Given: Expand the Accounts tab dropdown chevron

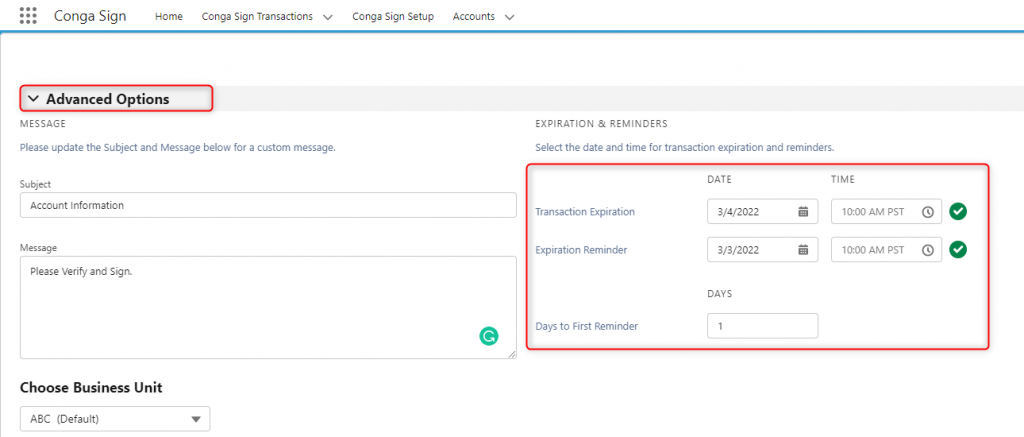Looking at the screenshot, I should (510, 17).
